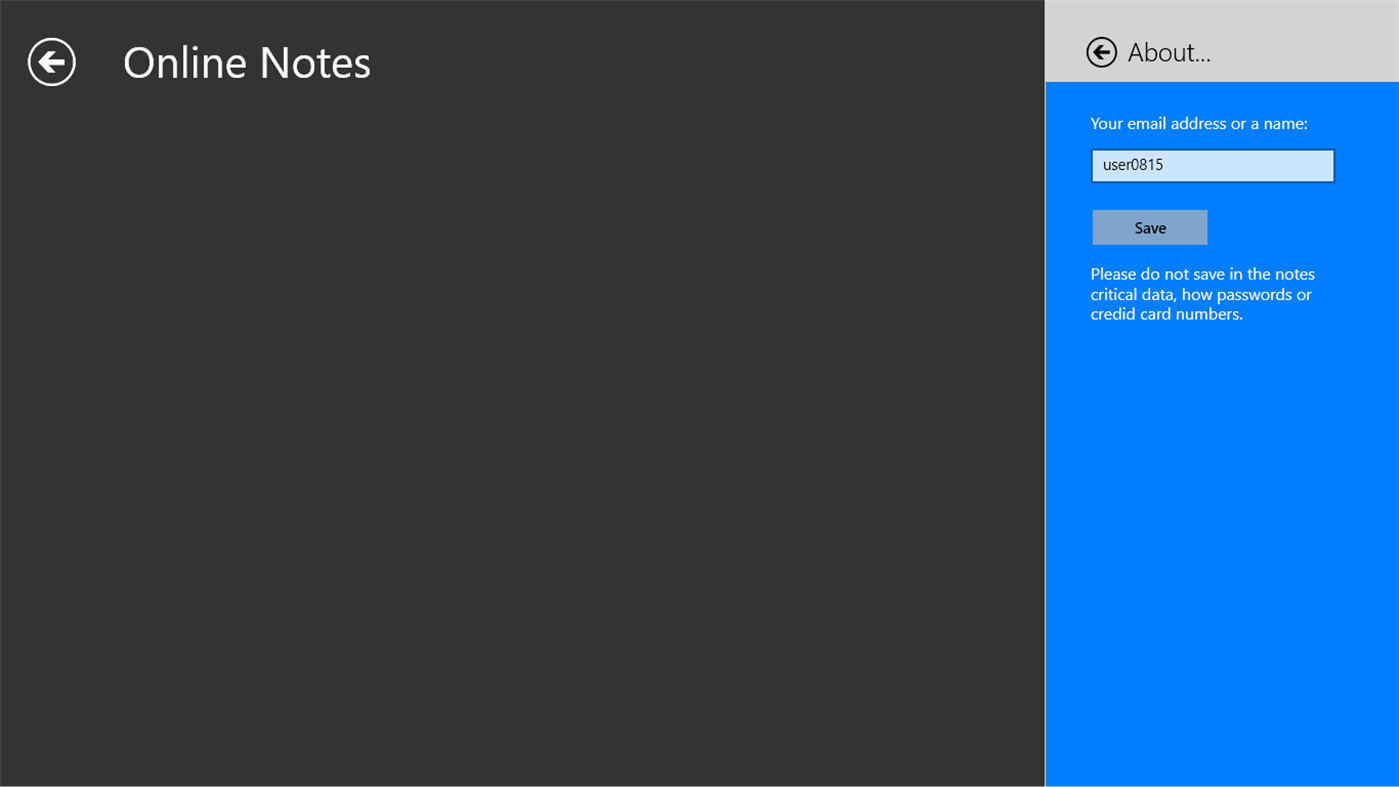Click the warning text about passwords
This screenshot has width=1399, height=787.
(1202, 293)
